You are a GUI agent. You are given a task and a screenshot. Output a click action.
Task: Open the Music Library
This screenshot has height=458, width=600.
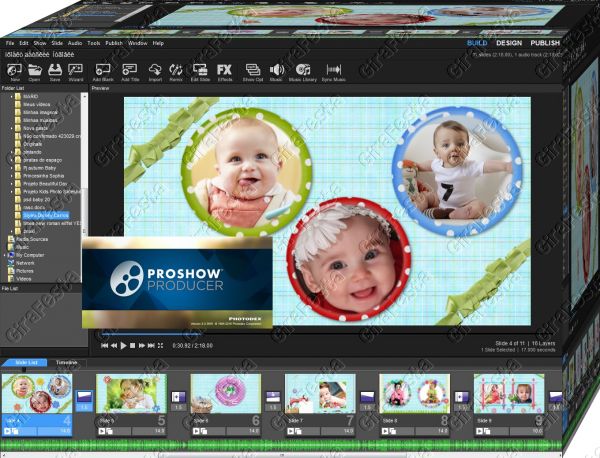(303, 72)
